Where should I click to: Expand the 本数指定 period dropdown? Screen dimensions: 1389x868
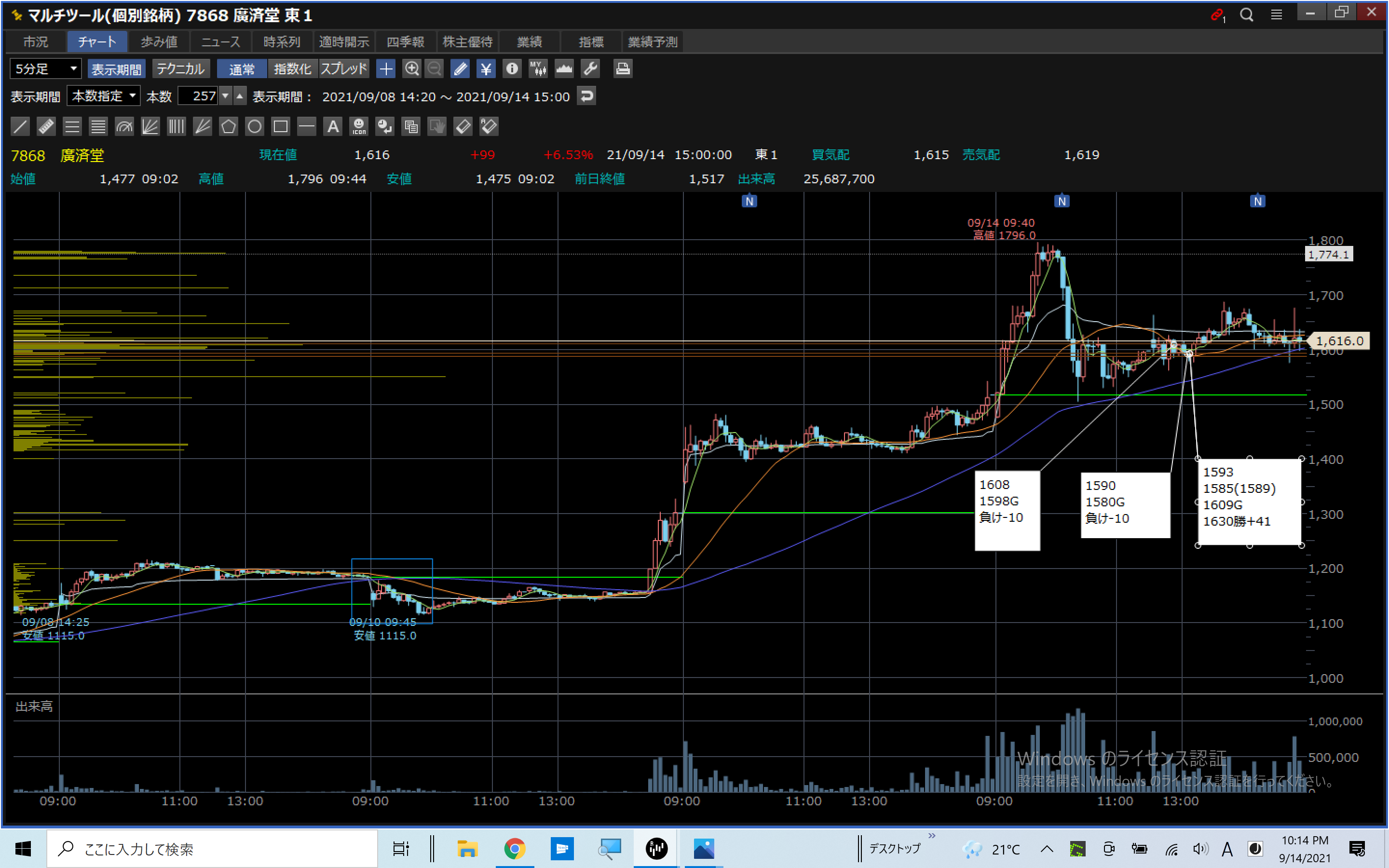(x=104, y=96)
